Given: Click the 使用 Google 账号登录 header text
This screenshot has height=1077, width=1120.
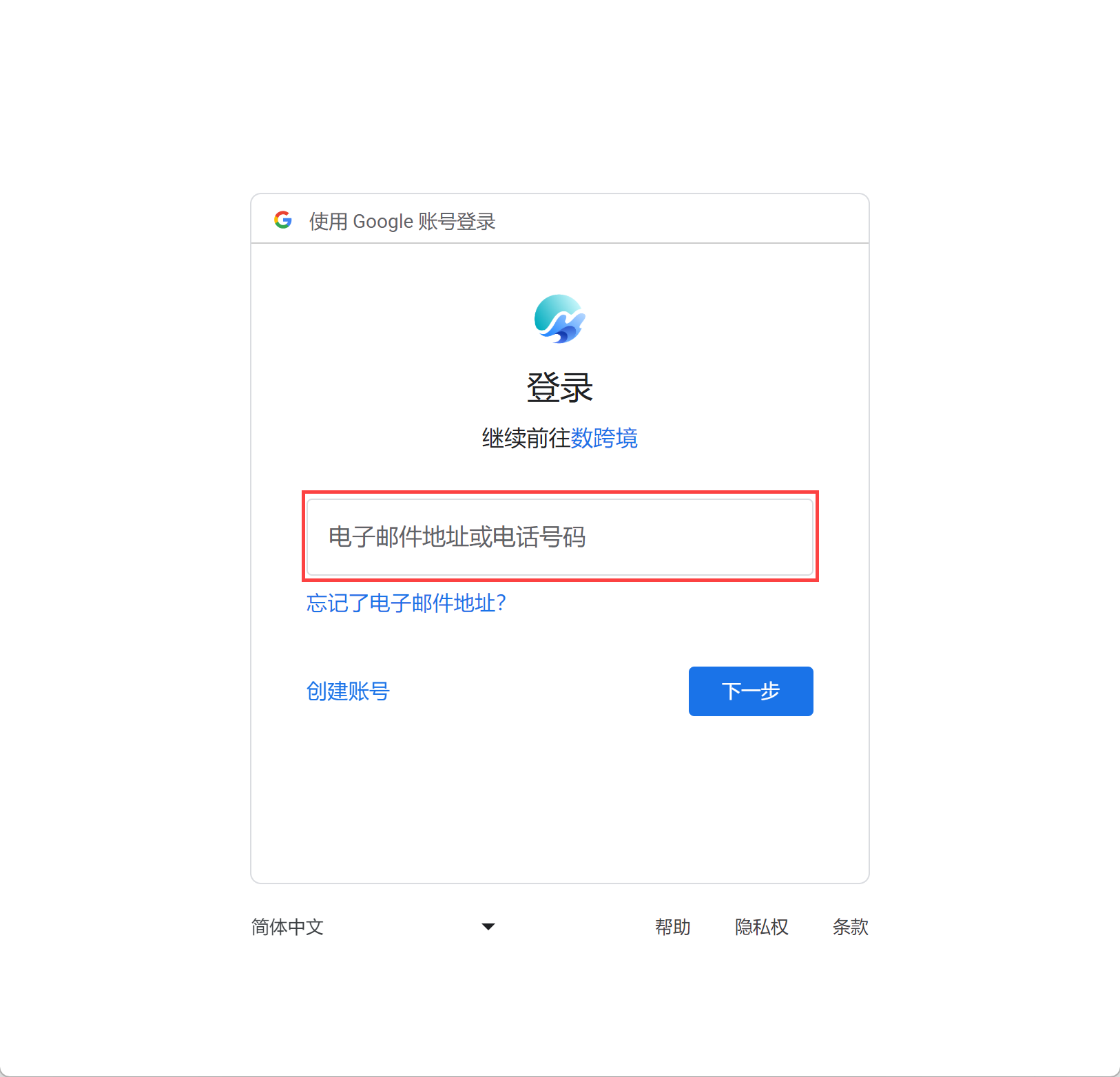Looking at the screenshot, I should [402, 221].
